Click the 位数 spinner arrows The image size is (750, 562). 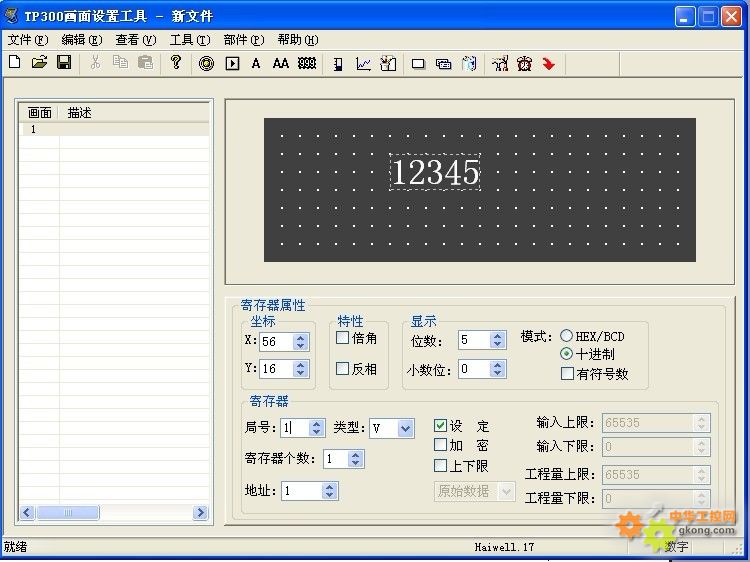tap(497, 340)
